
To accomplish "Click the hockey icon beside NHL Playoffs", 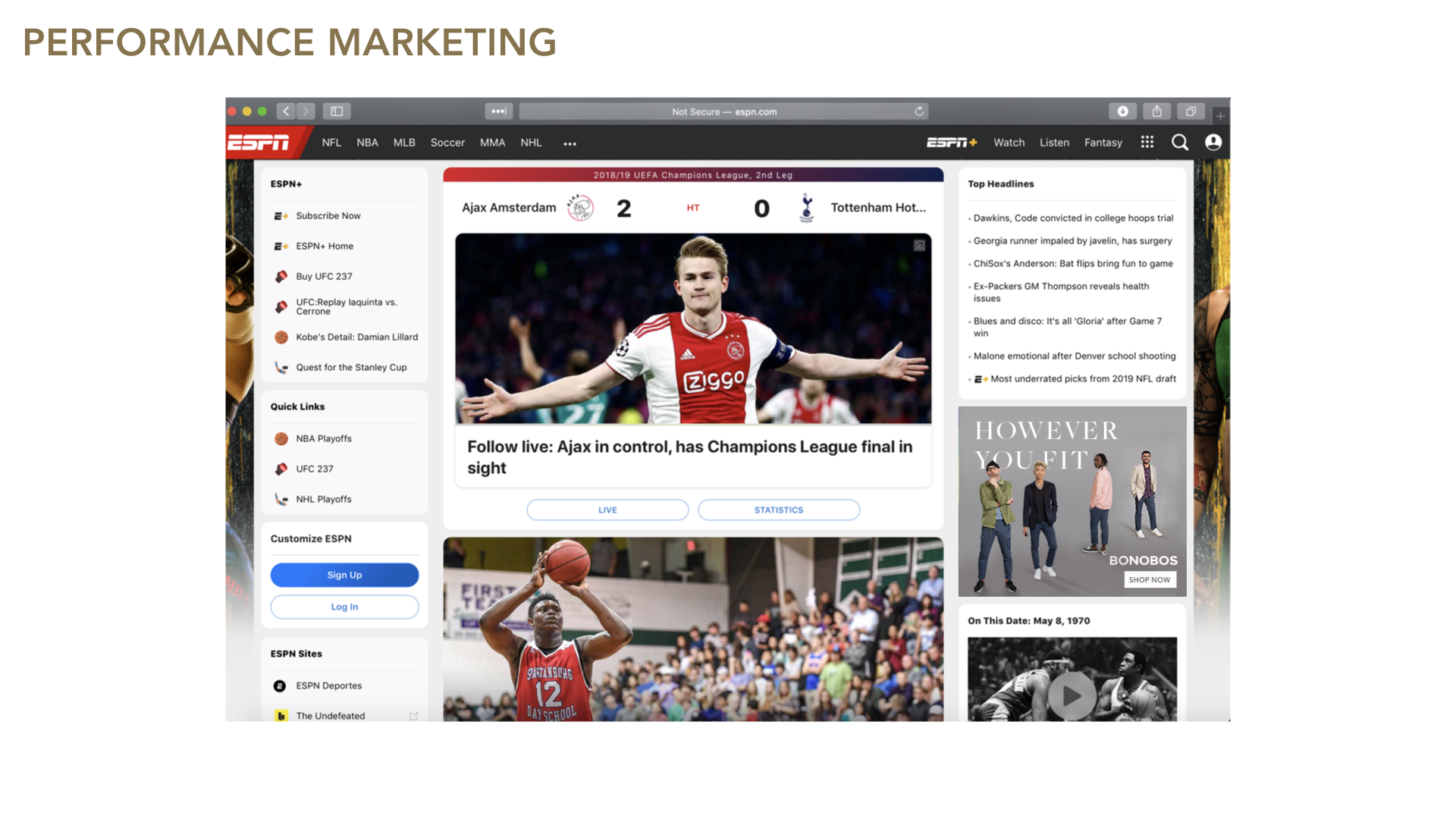I will coord(281,500).
